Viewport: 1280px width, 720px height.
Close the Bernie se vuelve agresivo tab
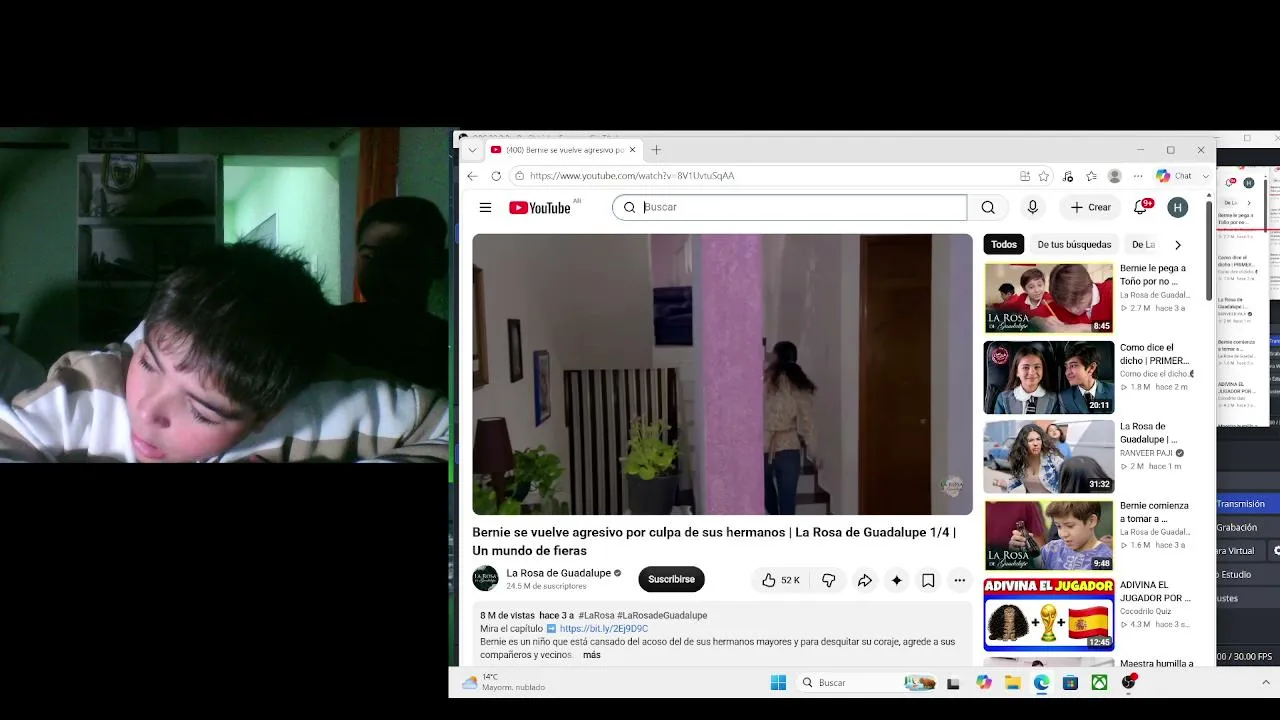(x=632, y=150)
